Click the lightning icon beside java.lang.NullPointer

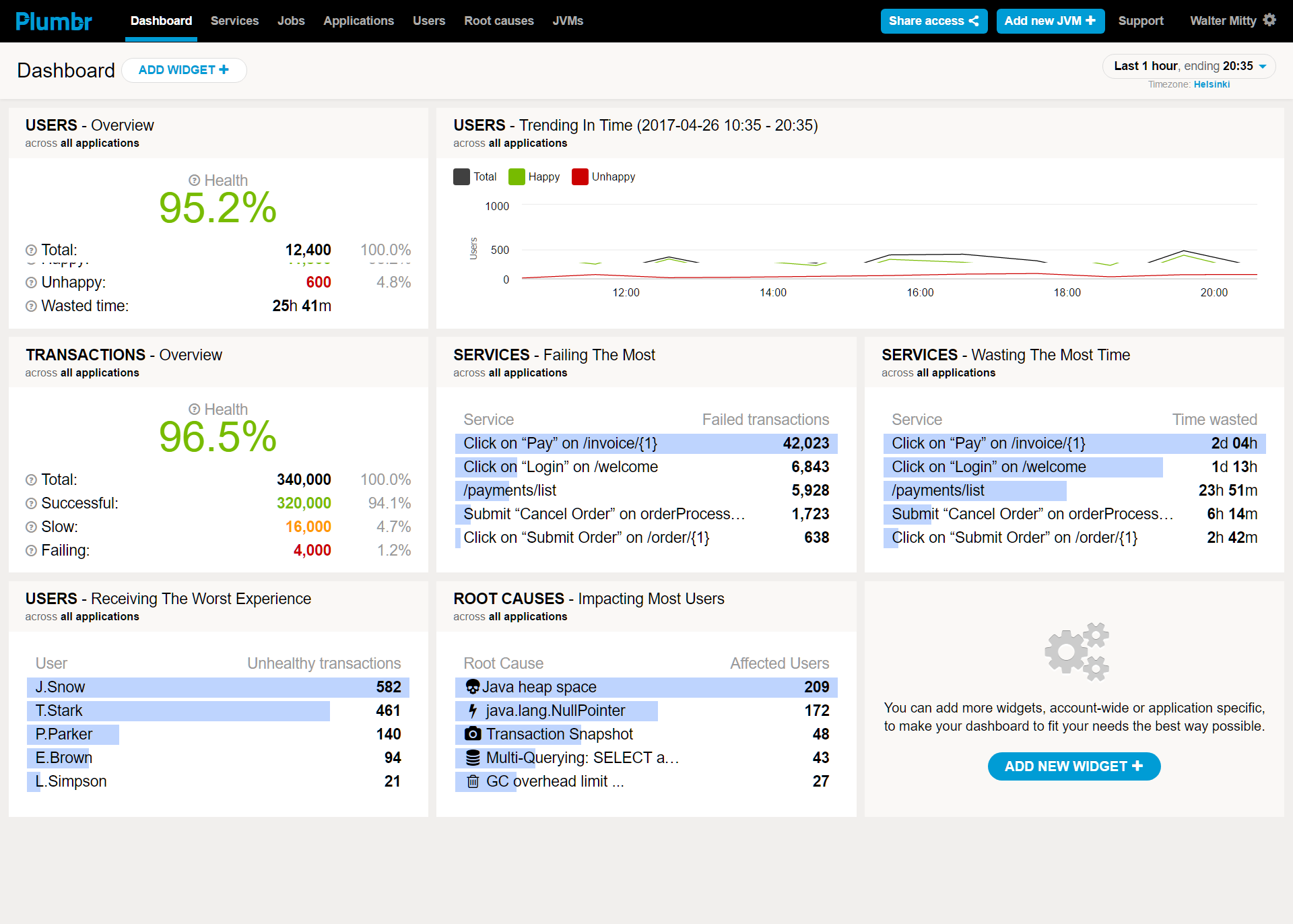click(x=473, y=711)
